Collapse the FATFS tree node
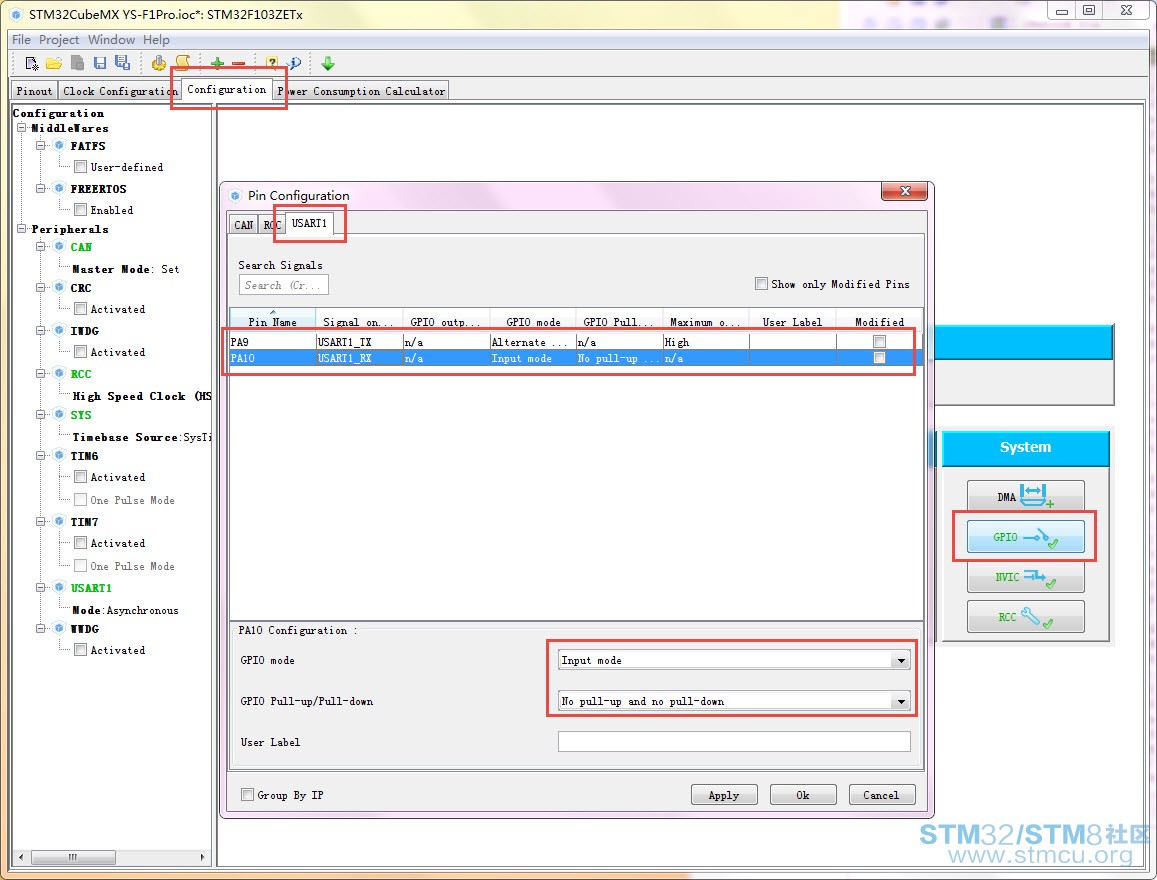This screenshot has width=1157, height=880. pos(41,145)
